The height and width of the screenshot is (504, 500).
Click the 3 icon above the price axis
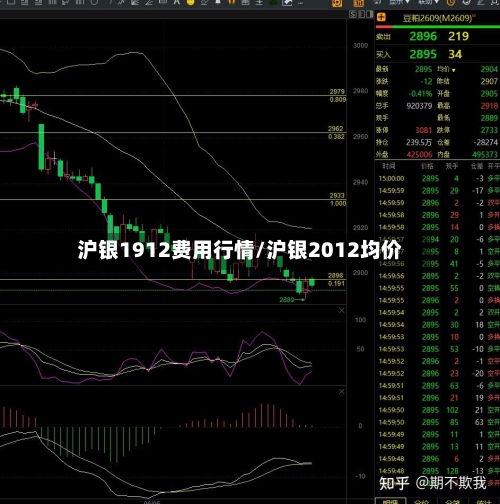pos(361,14)
